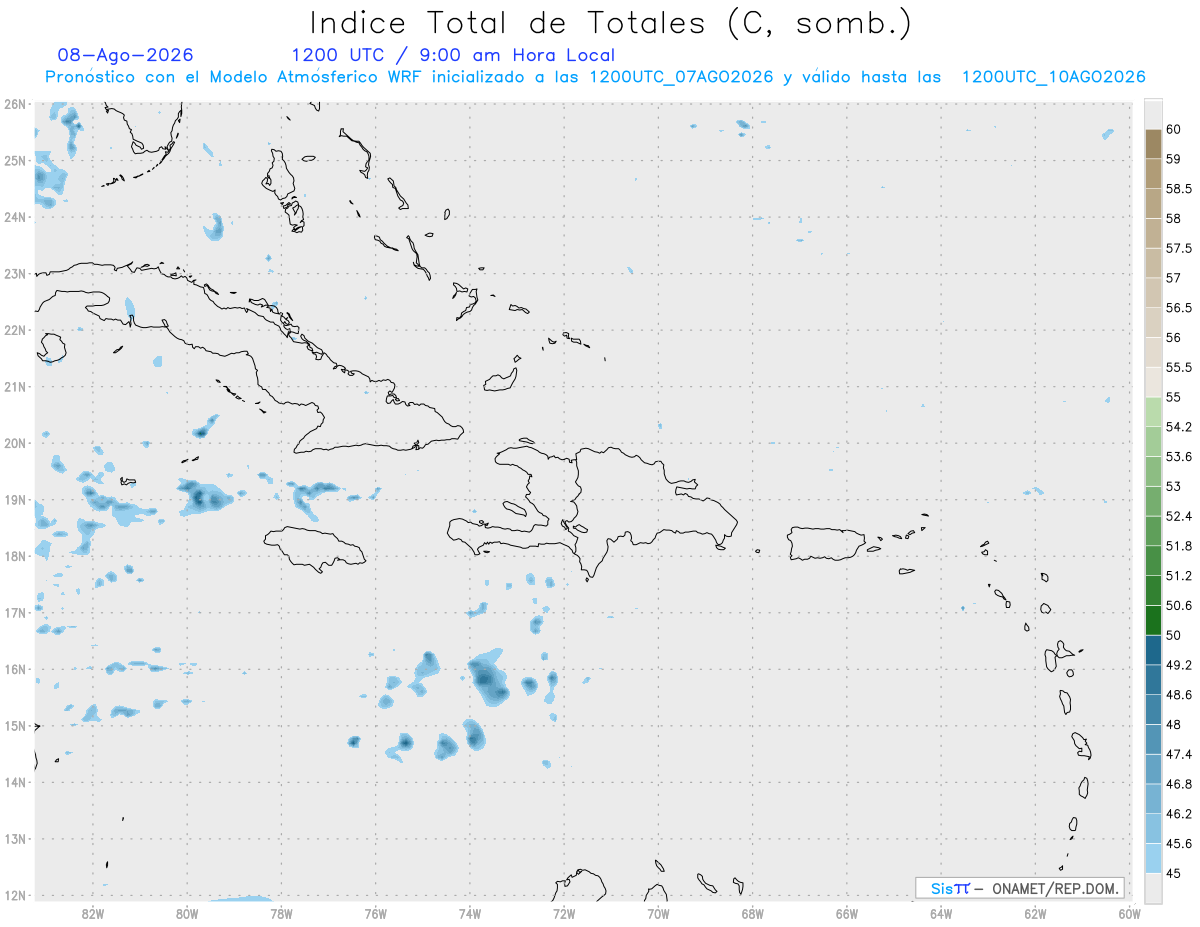Click the colorbar value '49.2'
This screenshot has width=1200, height=927.
[x=1179, y=665]
